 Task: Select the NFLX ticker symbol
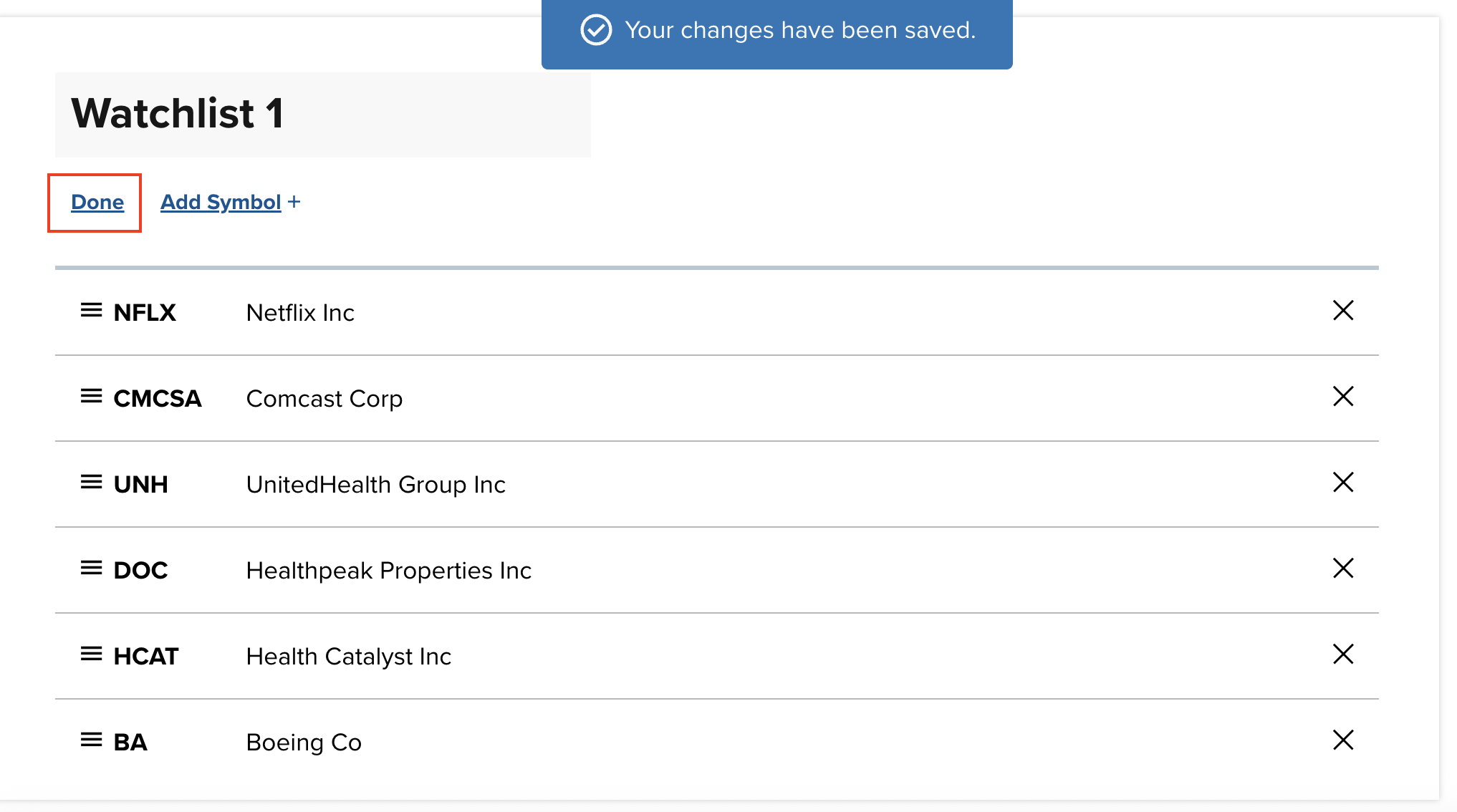click(x=145, y=313)
